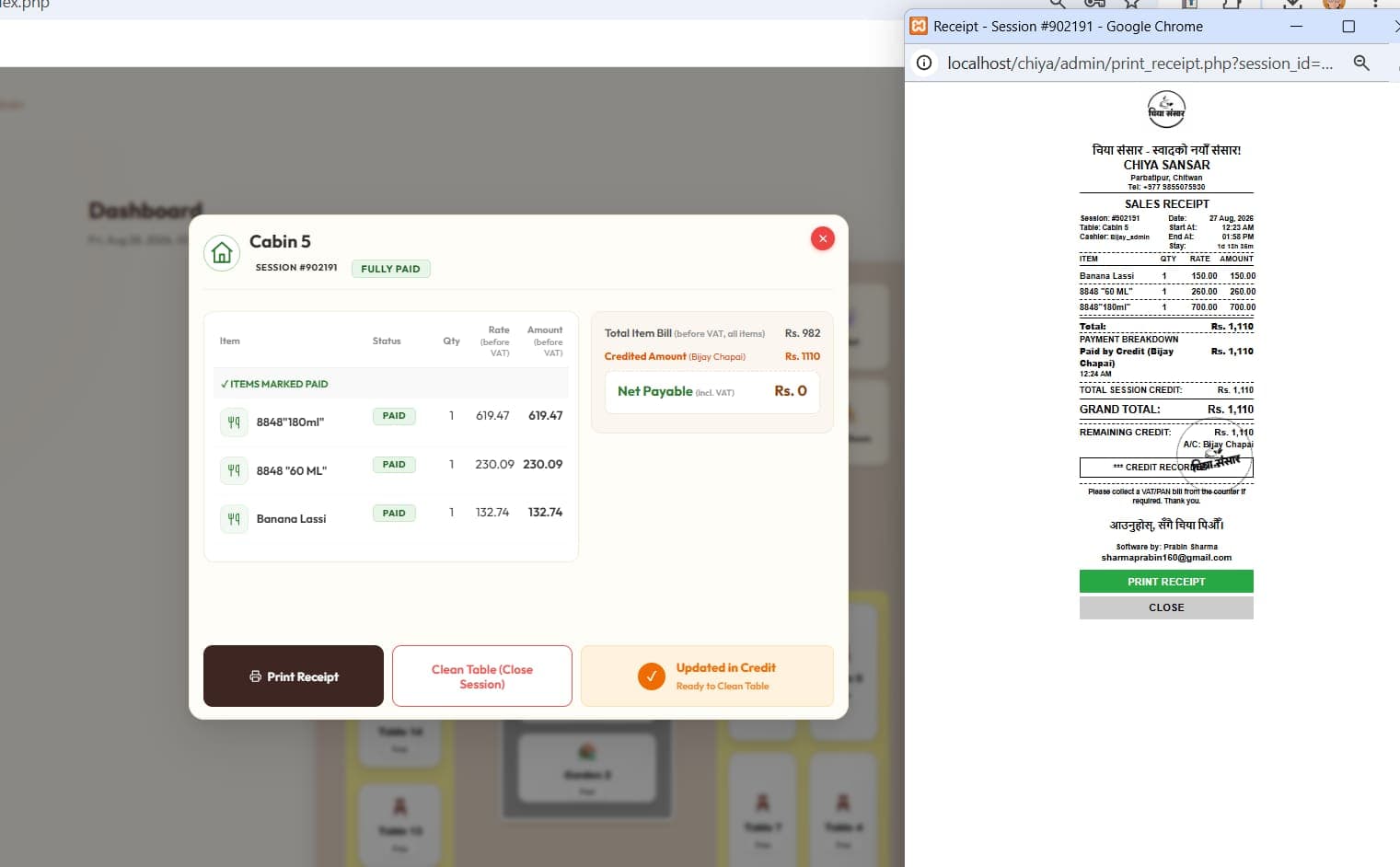This screenshot has height=867, width=1400.
Task: Click the XAMPP favicon in receipt window title
Action: tap(919, 26)
